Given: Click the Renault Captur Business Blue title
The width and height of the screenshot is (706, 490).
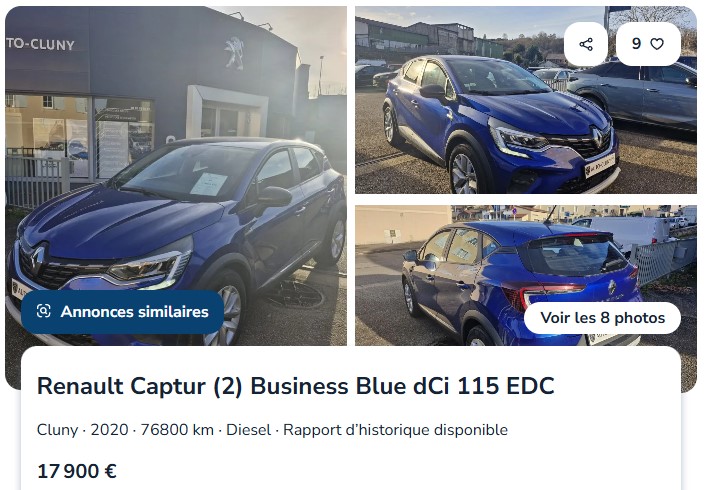Looking at the screenshot, I should coord(295,386).
